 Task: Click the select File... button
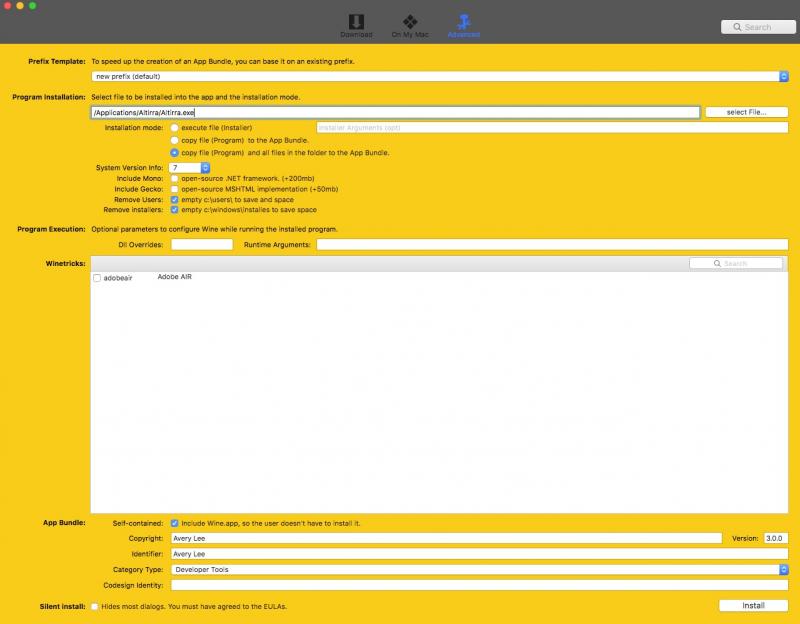click(x=746, y=112)
